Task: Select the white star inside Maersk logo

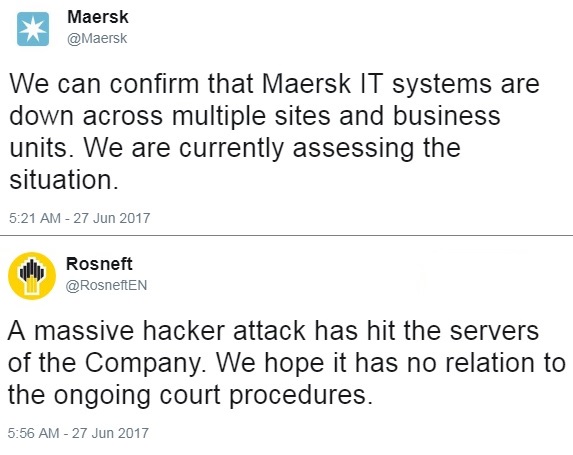Action: click(33, 29)
